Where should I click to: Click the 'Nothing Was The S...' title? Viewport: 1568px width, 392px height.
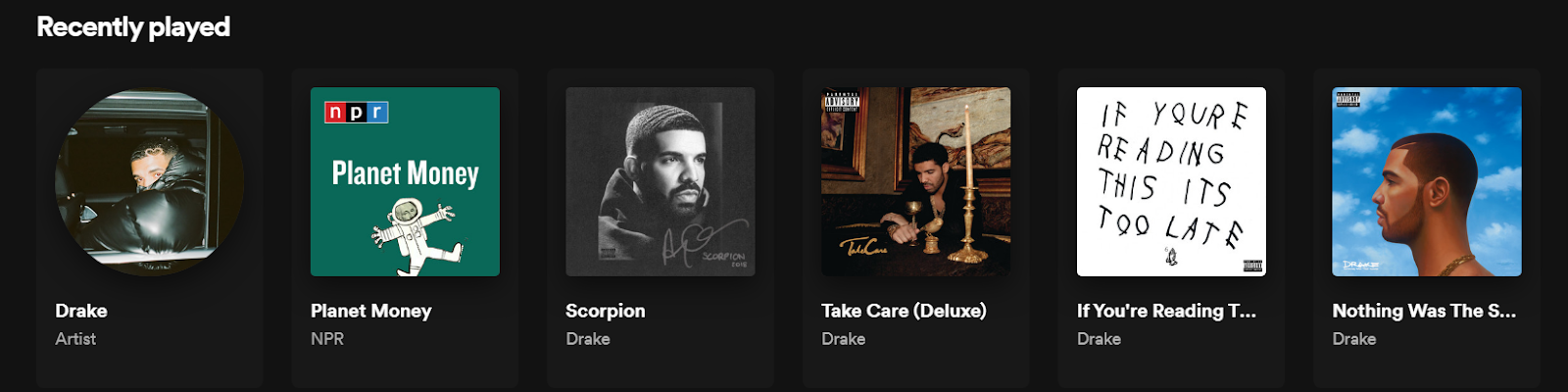(x=1424, y=311)
